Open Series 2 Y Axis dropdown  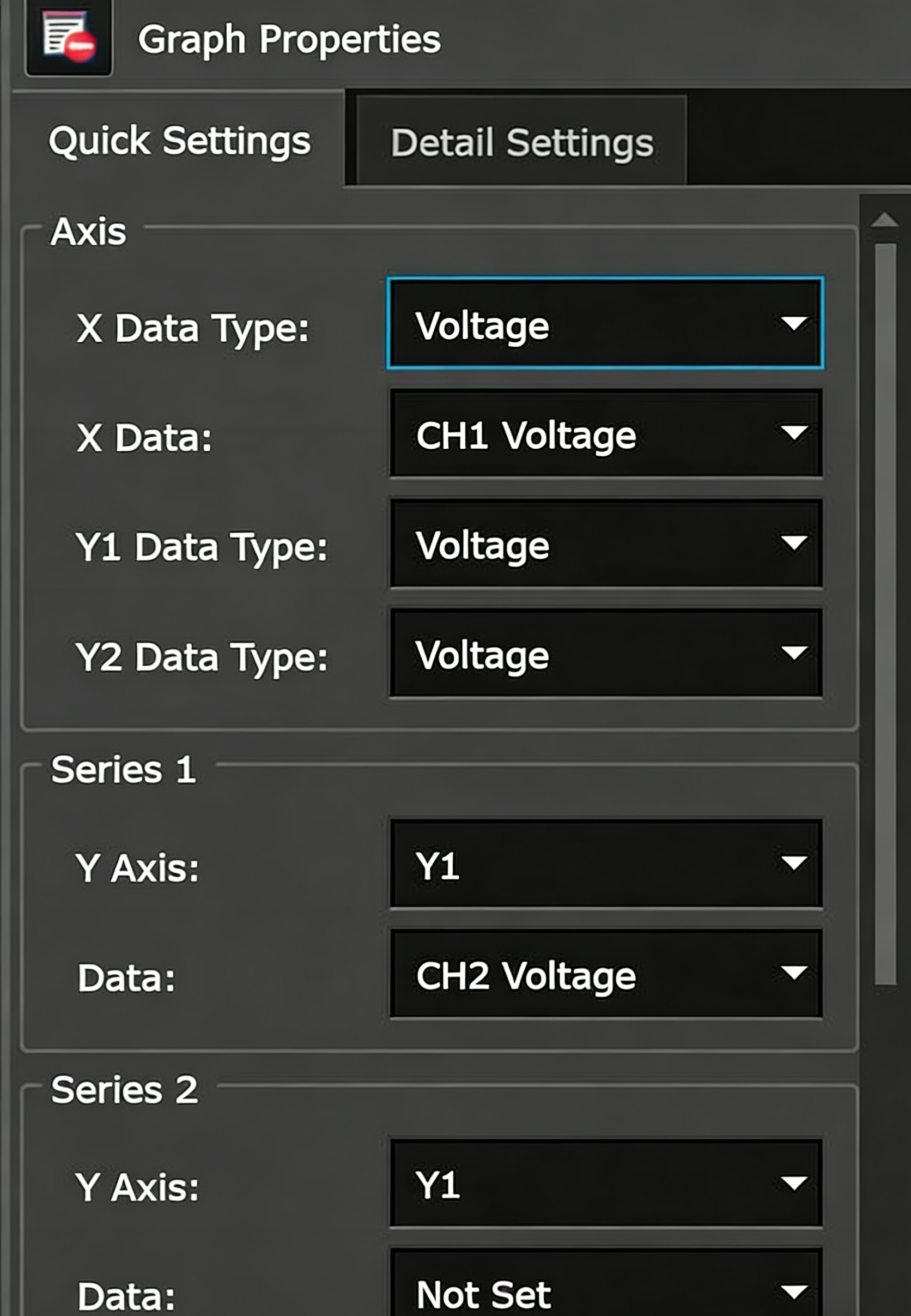coord(605,1184)
